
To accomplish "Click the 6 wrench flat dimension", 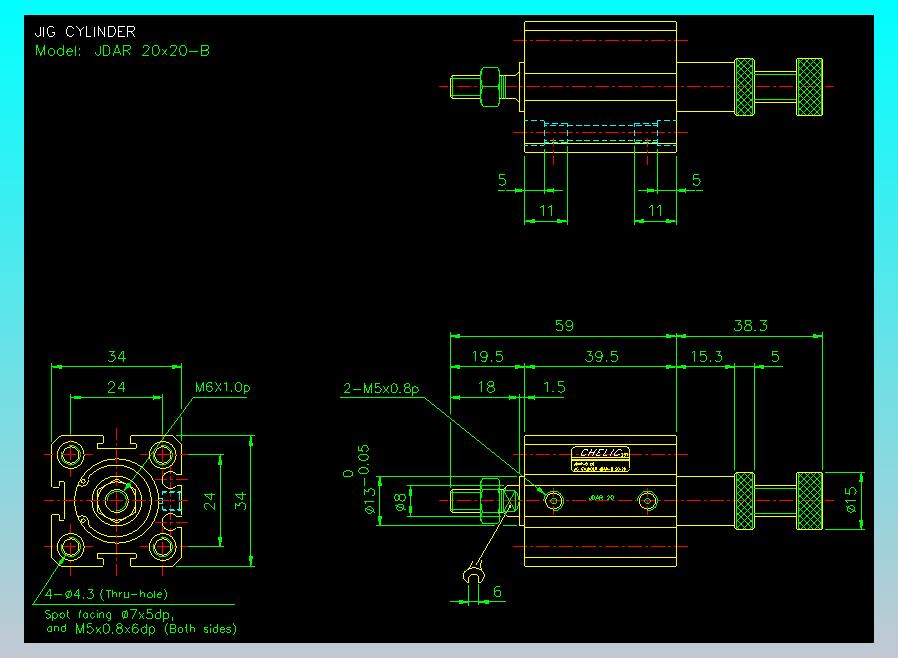I will pyautogui.click(x=497, y=591).
